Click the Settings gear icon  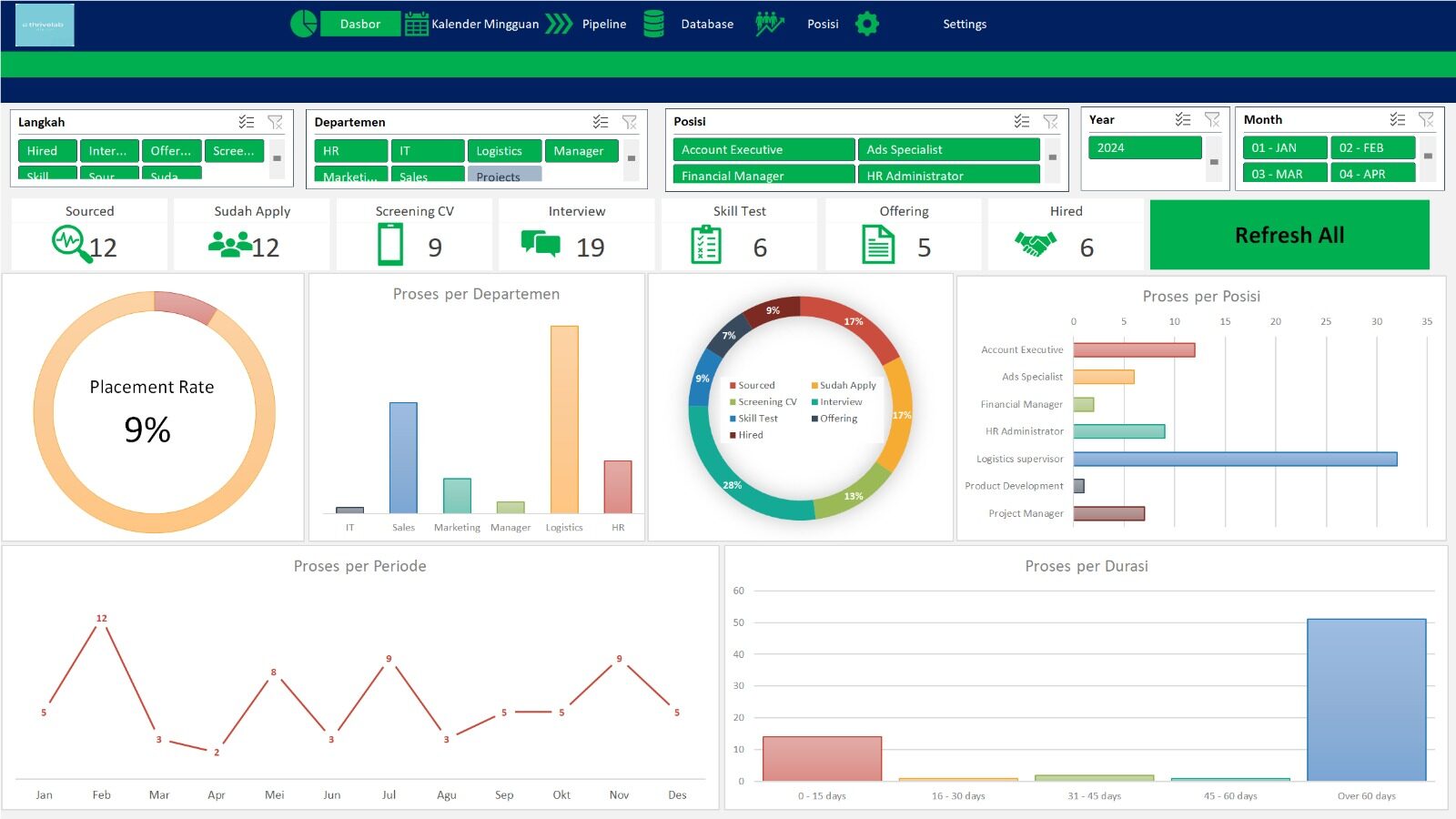[867, 24]
